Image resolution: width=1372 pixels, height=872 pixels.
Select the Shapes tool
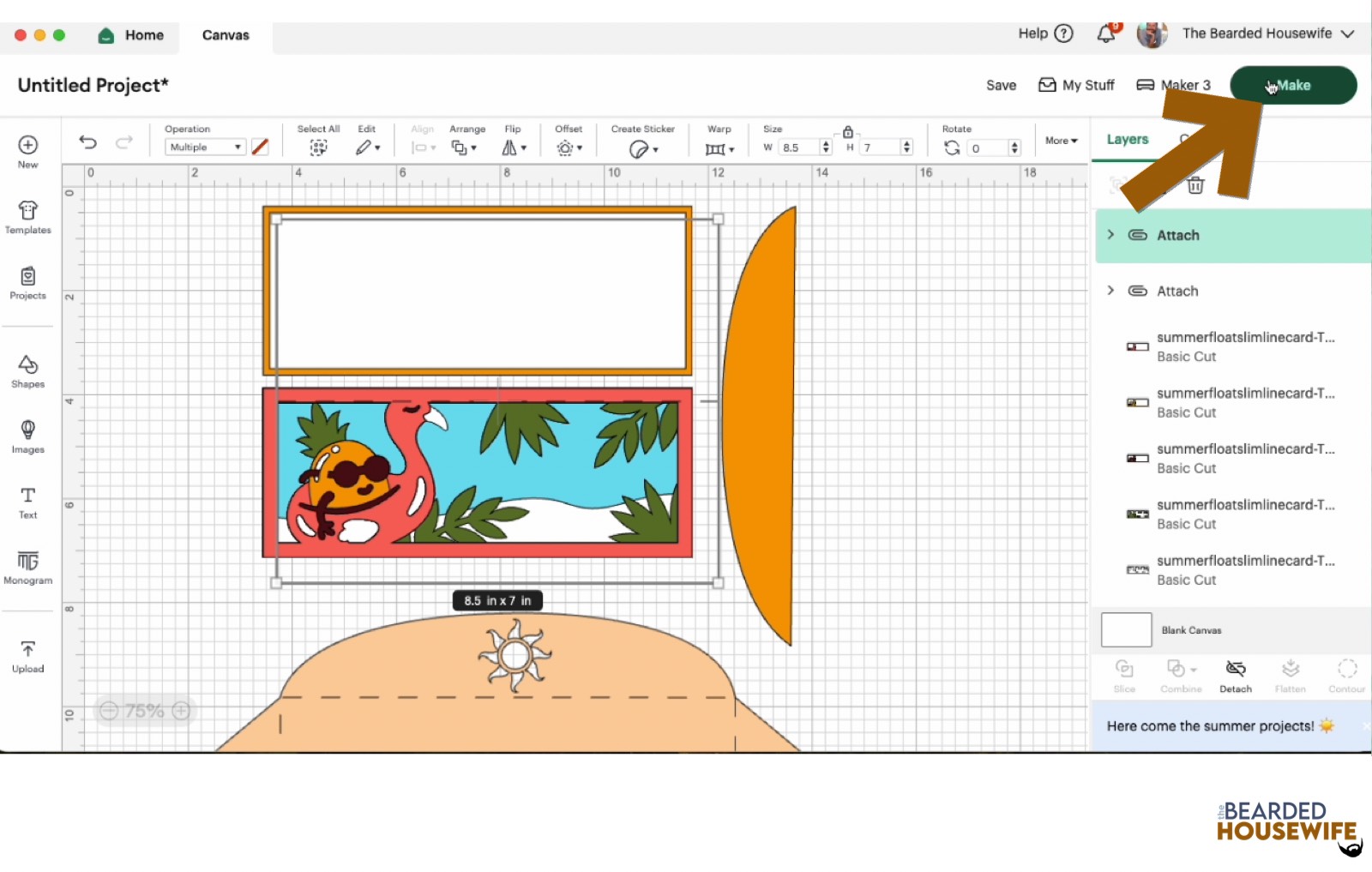point(27,370)
